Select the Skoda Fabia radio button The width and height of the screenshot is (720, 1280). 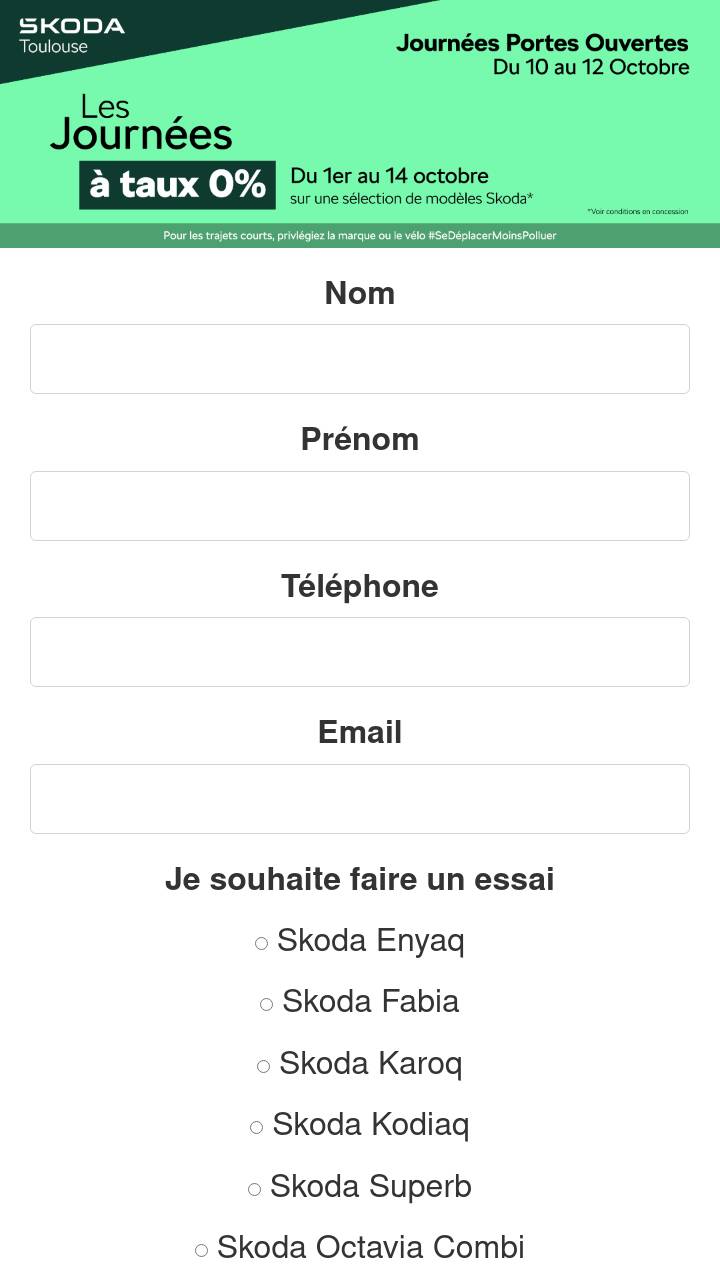coord(267,1004)
